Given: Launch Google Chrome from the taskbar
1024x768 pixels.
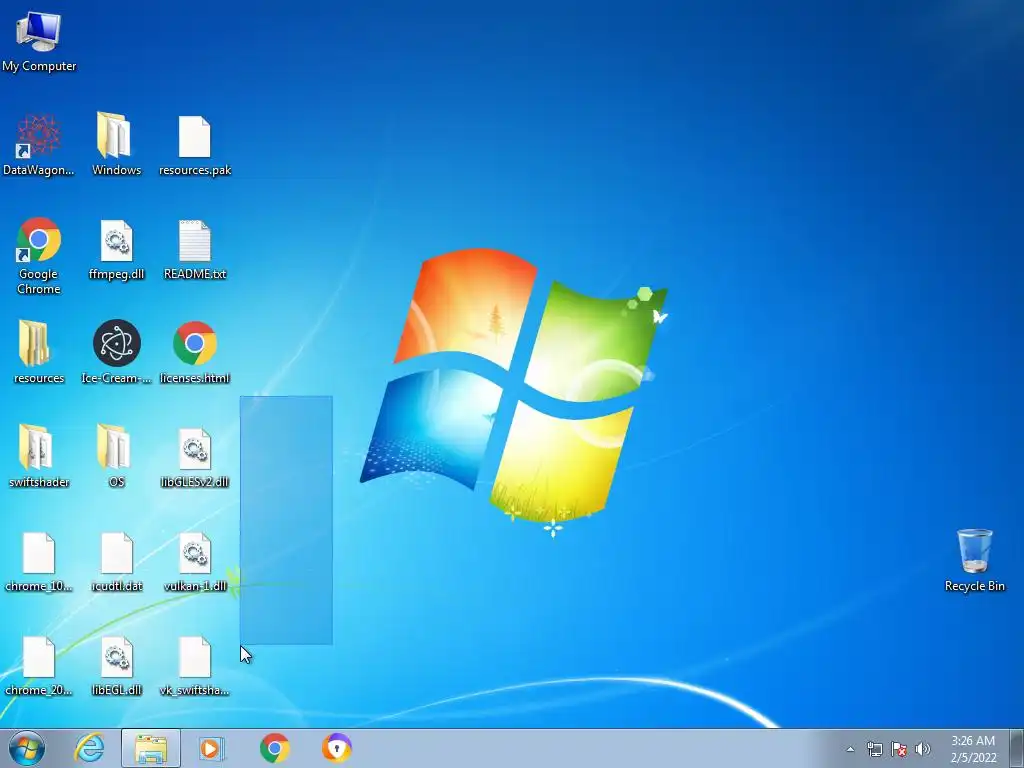Looking at the screenshot, I should pos(275,748).
